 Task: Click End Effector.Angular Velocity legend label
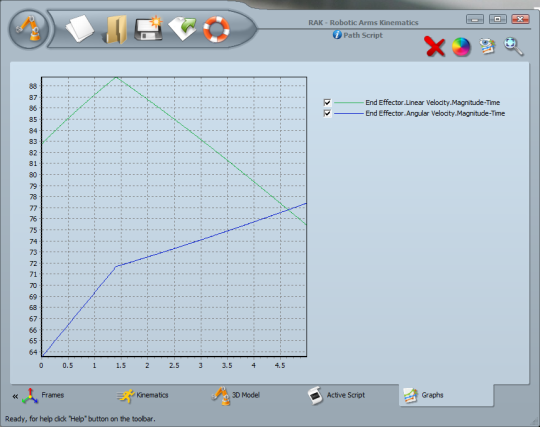point(435,113)
